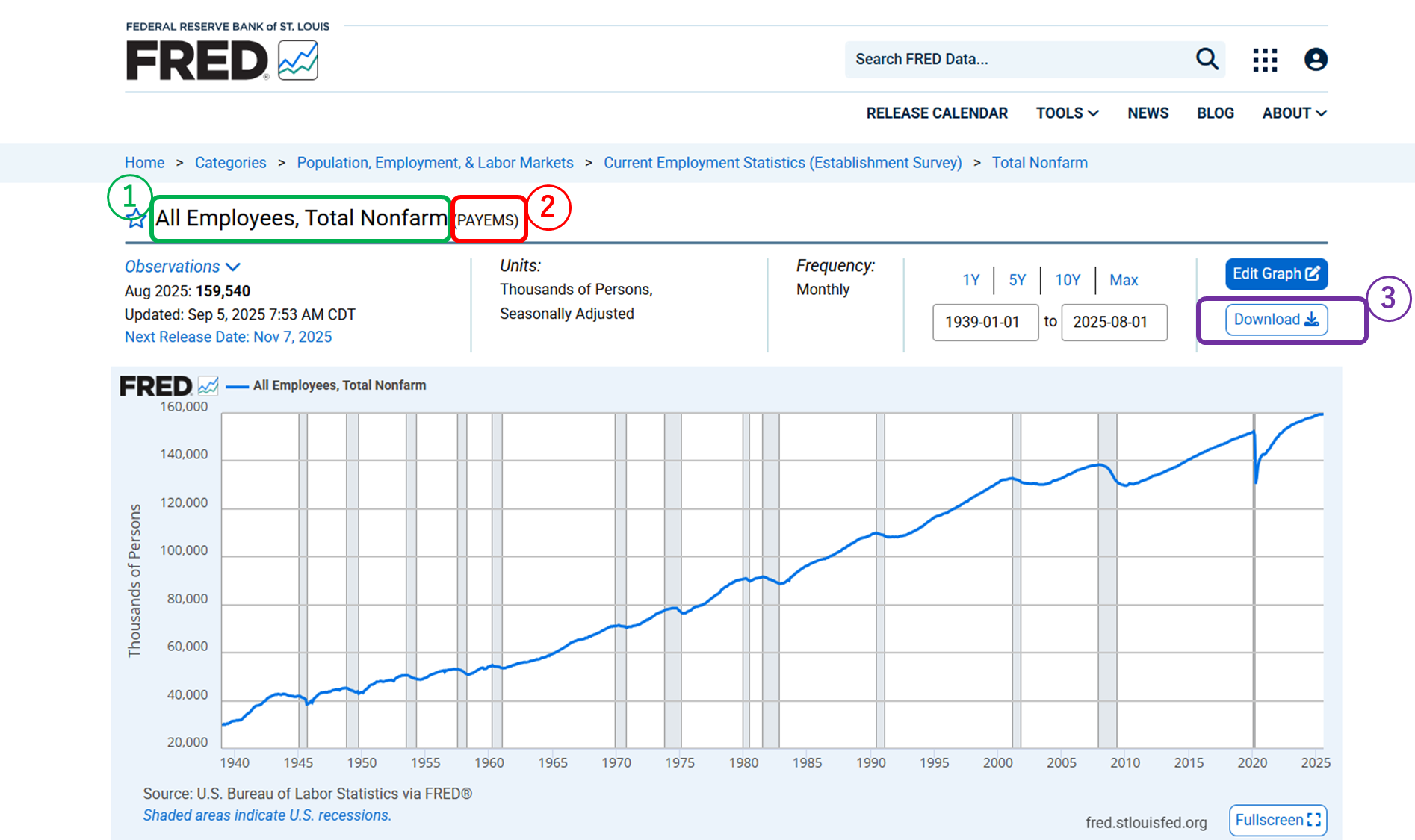
Task: Click the Download button
Action: (1276, 320)
